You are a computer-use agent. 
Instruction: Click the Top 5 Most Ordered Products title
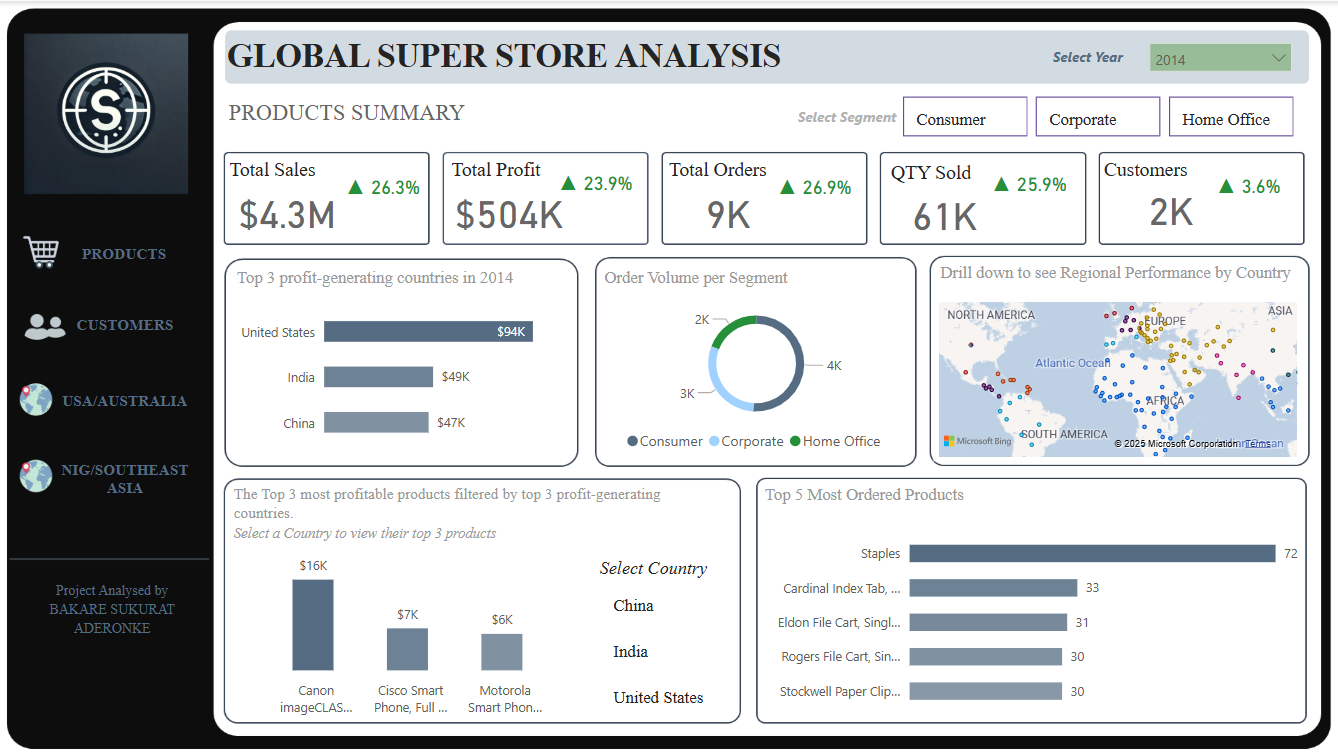[864, 495]
